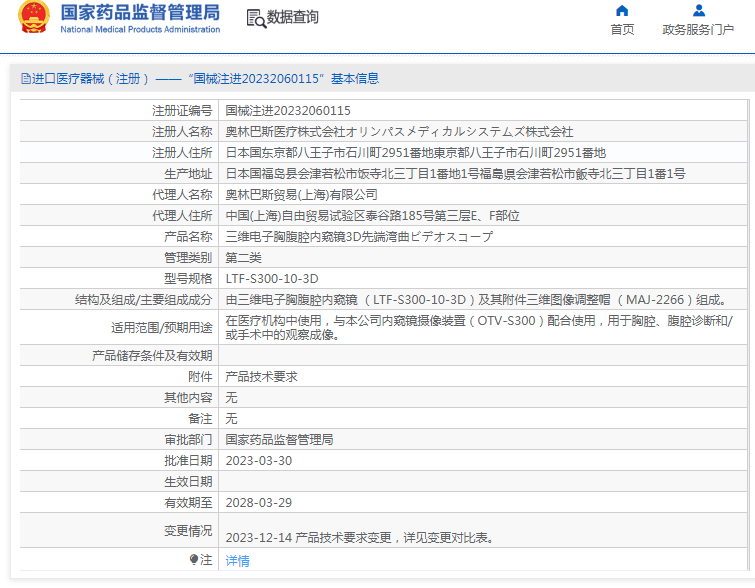Click National Medical Products Administration subtitle
Viewport: 755px width, 588px height.
pyautogui.click(x=140, y=29)
